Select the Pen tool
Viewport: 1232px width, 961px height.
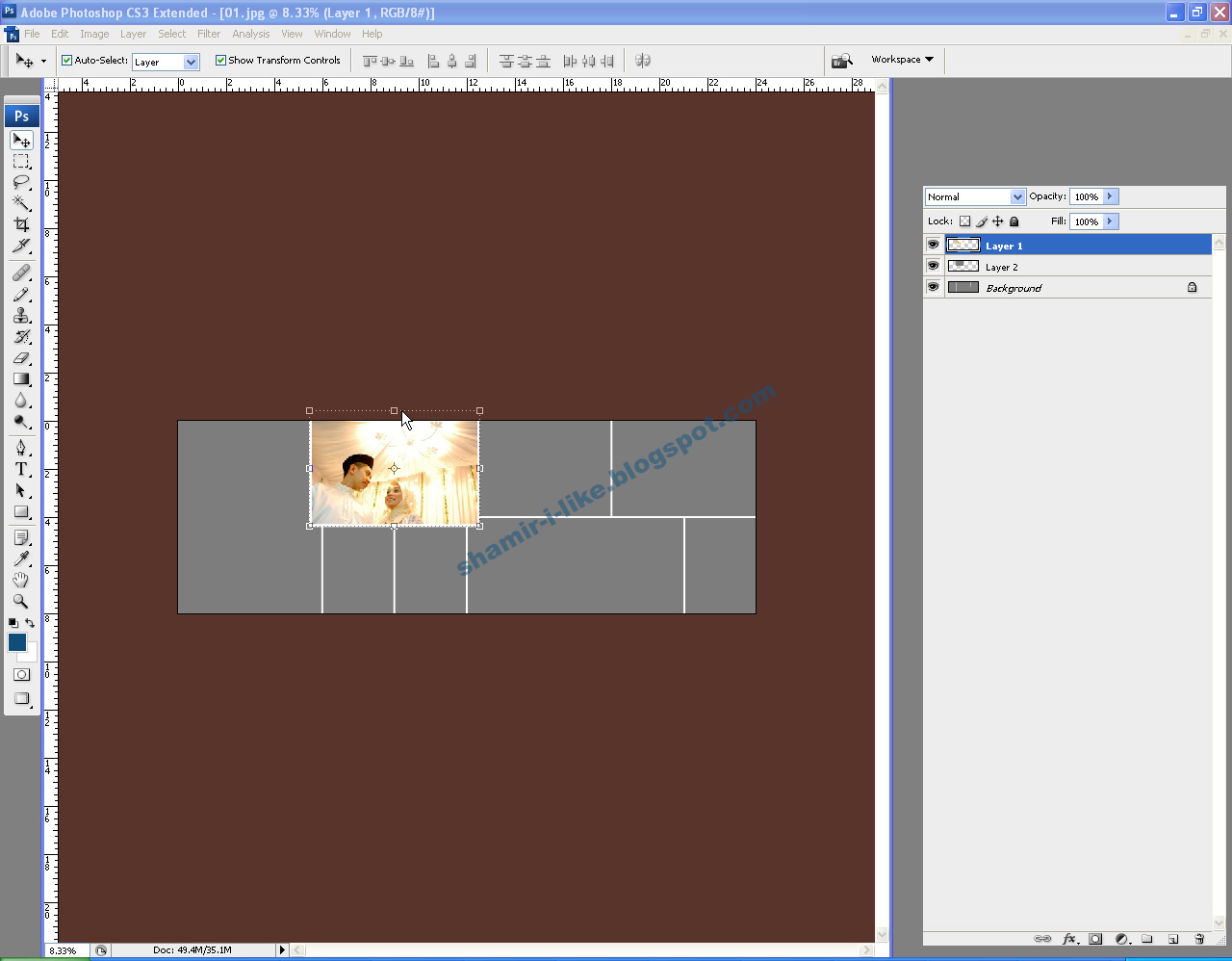tap(21, 448)
